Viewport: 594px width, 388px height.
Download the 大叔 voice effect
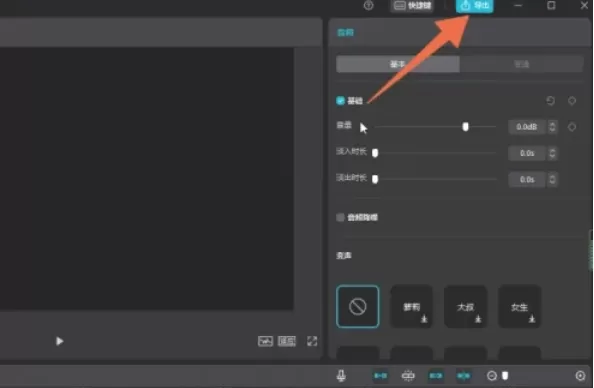coord(478,319)
